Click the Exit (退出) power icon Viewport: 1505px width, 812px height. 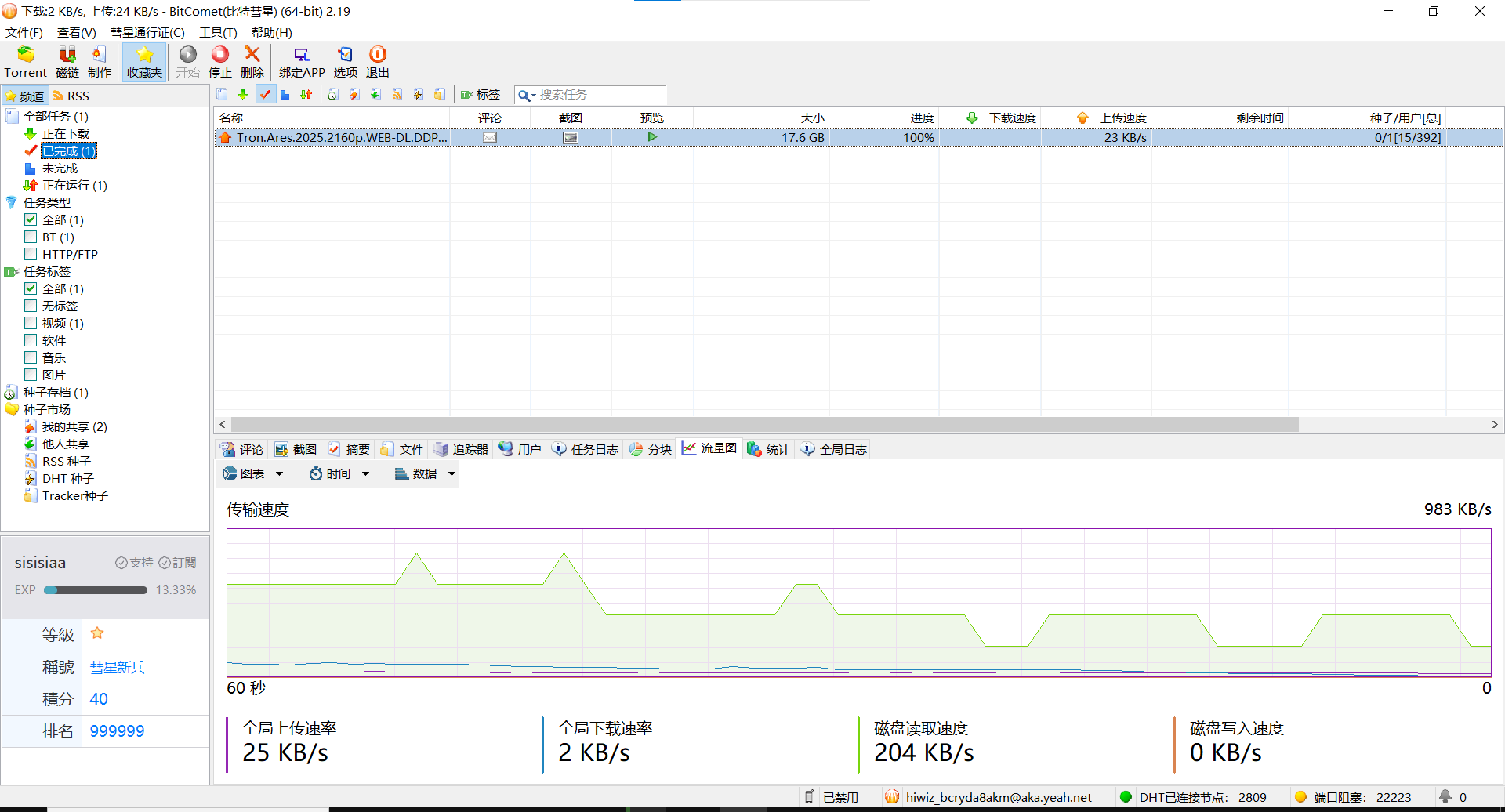(x=377, y=55)
